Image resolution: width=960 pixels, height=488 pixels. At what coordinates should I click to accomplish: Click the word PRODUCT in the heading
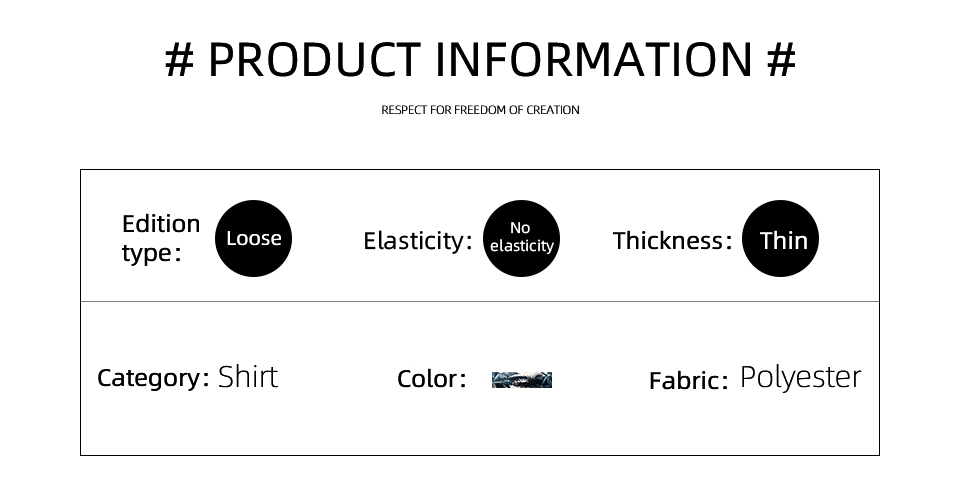coord(315,60)
